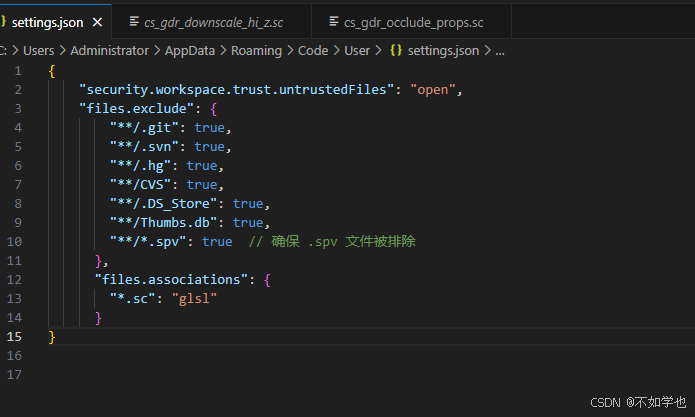This screenshot has width=695, height=417.
Task: Click file icon on cs_gdr_occlude_props.sc tab
Action: tap(334, 21)
